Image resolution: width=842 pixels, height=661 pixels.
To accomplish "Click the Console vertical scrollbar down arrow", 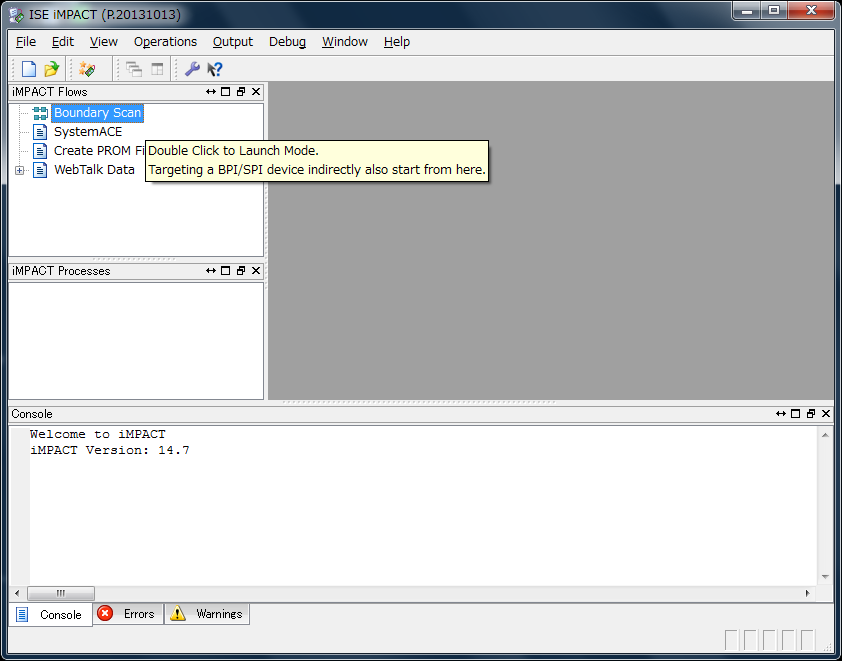I will 825,577.
